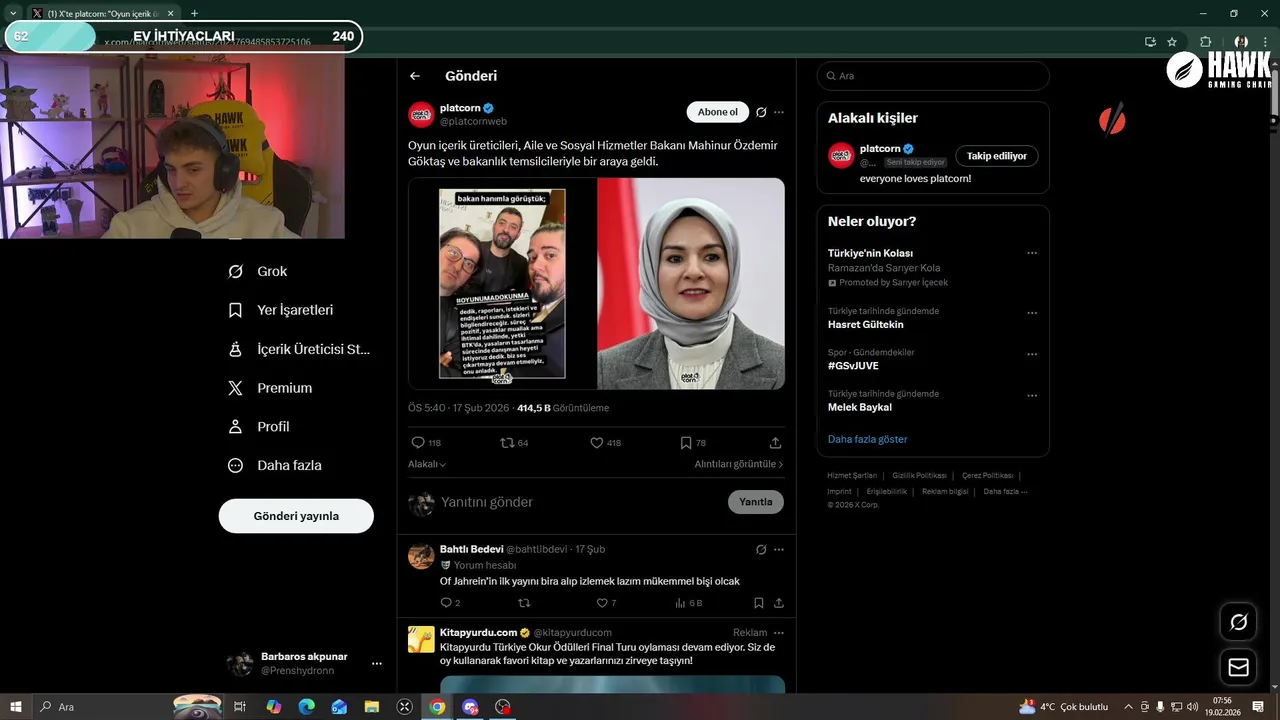Click the Ara search field on X
The height and width of the screenshot is (720, 1280).
coord(932,76)
